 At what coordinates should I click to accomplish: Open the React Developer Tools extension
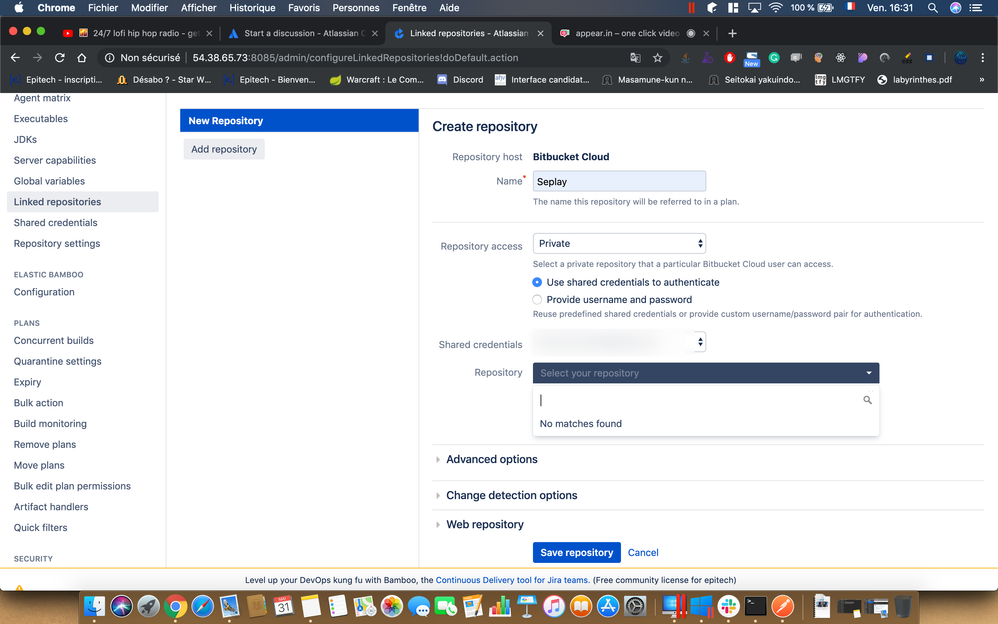coord(840,58)
